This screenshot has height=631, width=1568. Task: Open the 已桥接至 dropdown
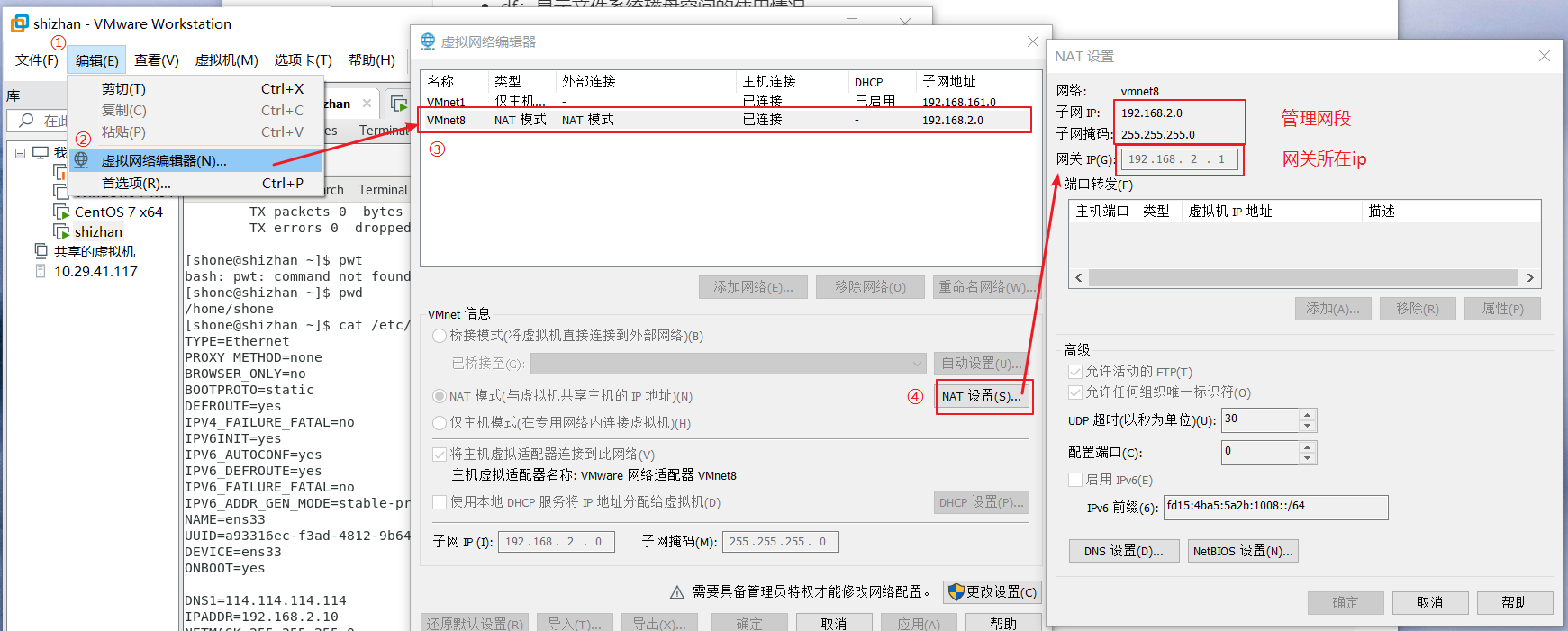728,364
